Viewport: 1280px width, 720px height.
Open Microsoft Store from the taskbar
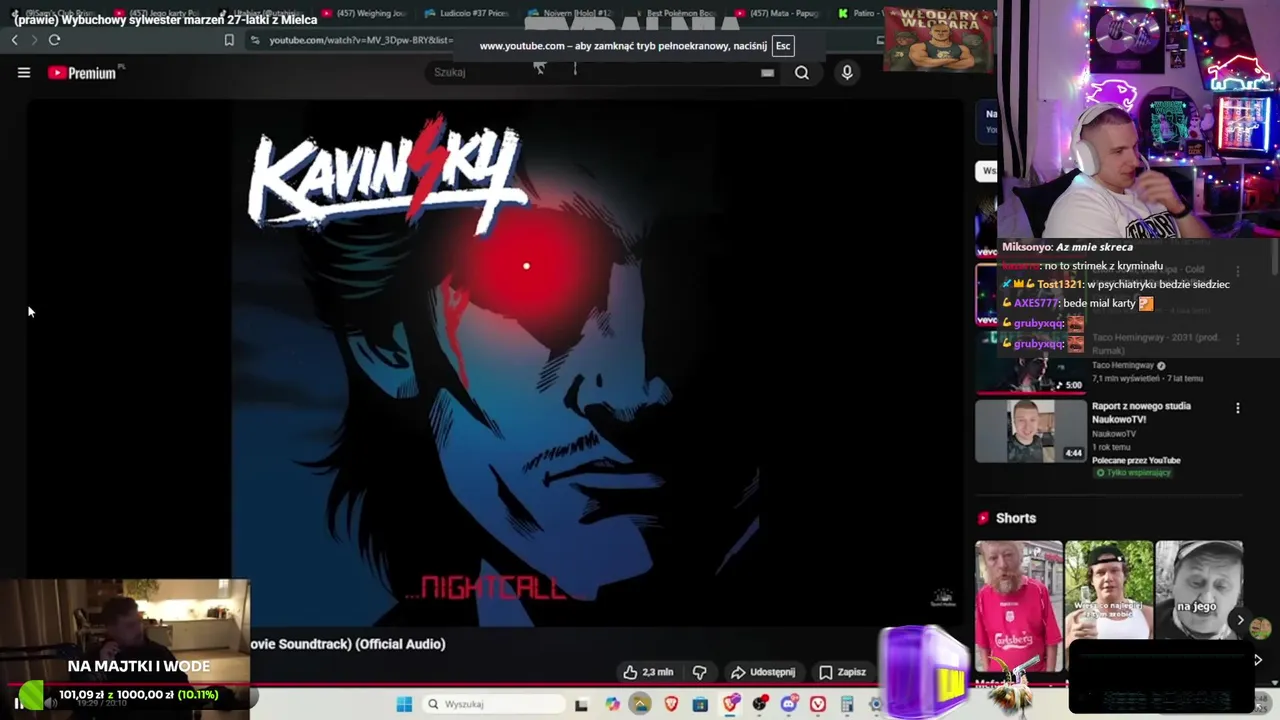point(700,704)
